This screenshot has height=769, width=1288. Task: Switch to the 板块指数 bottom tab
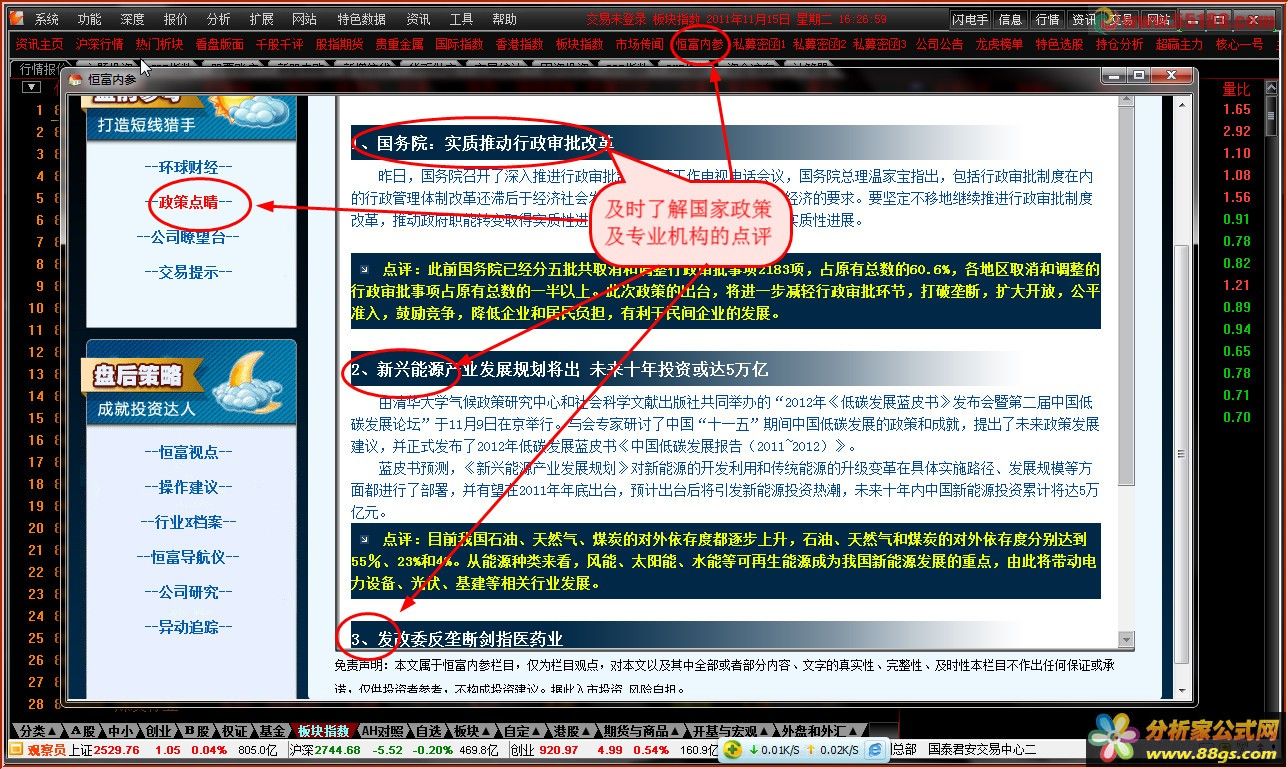point(324,731)
